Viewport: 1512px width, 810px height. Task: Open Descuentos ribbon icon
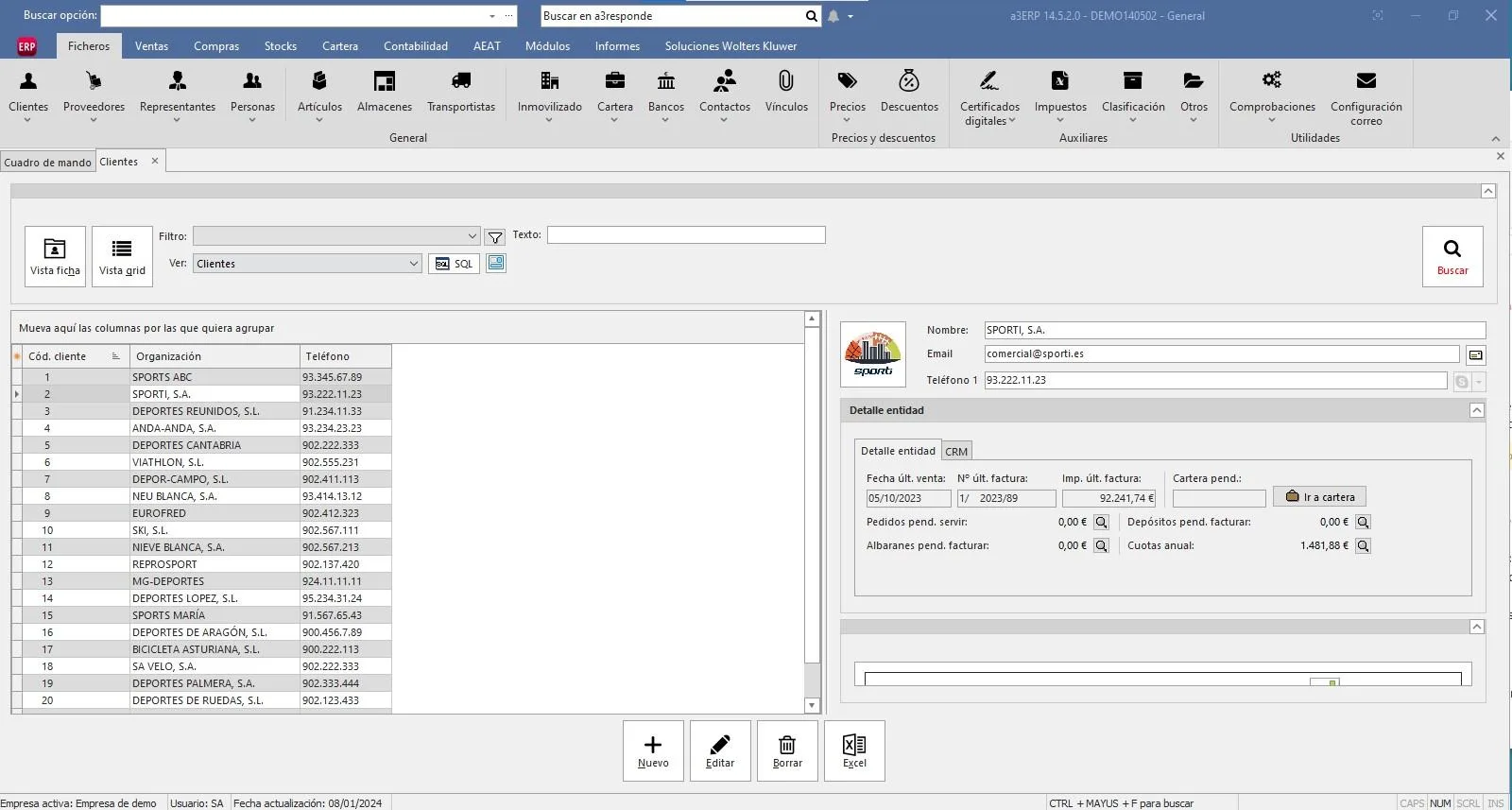pos(909,94)
